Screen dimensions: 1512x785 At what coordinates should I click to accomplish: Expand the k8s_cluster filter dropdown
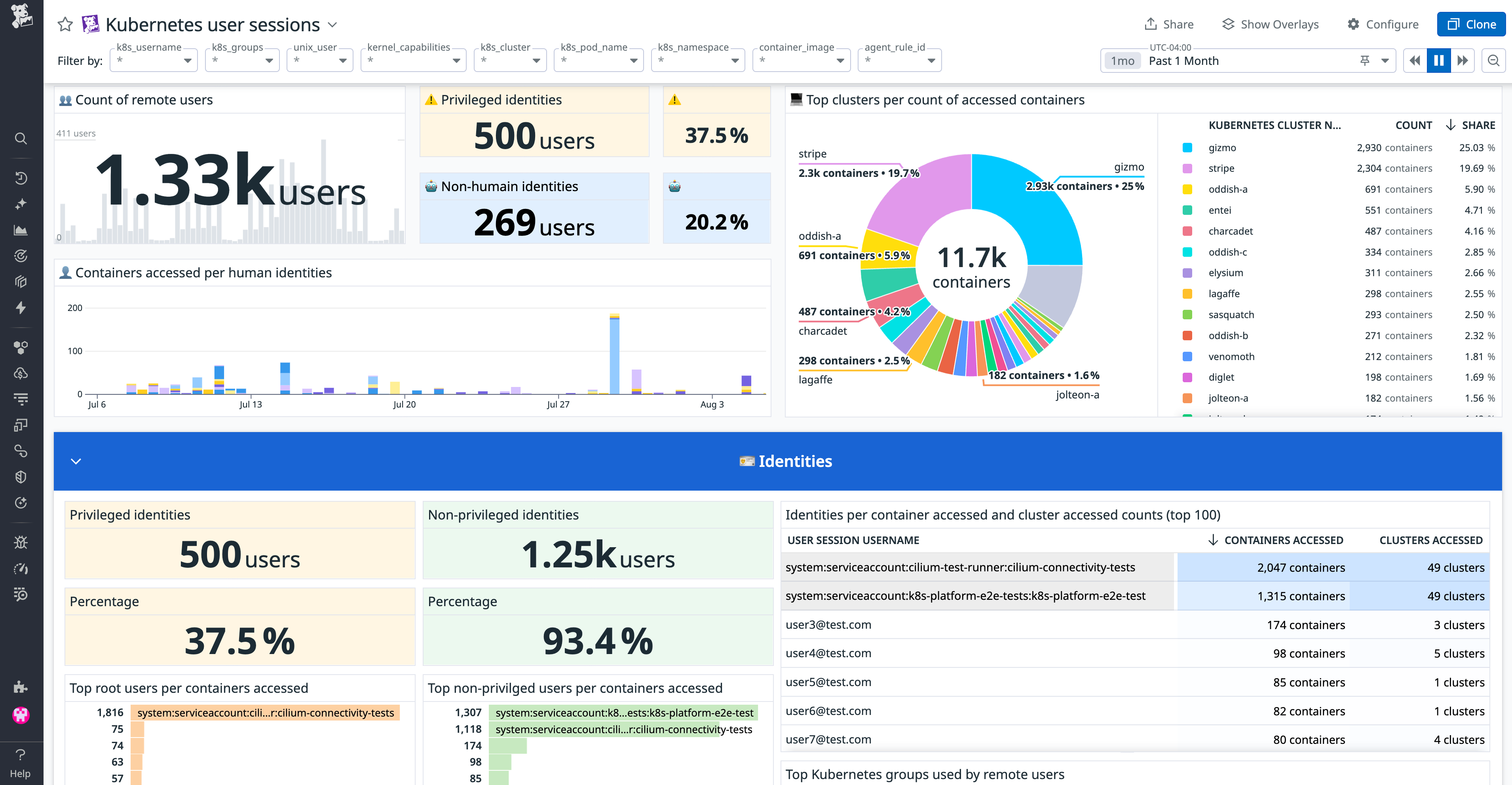coord(536,61)
